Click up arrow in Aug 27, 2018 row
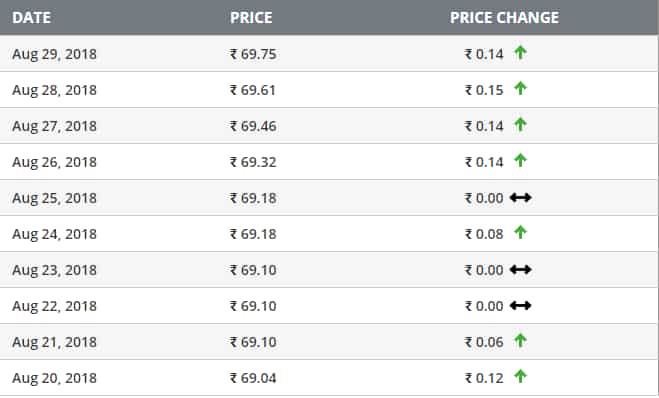Screen dimensions: 659x398 (x=520, y=124)
